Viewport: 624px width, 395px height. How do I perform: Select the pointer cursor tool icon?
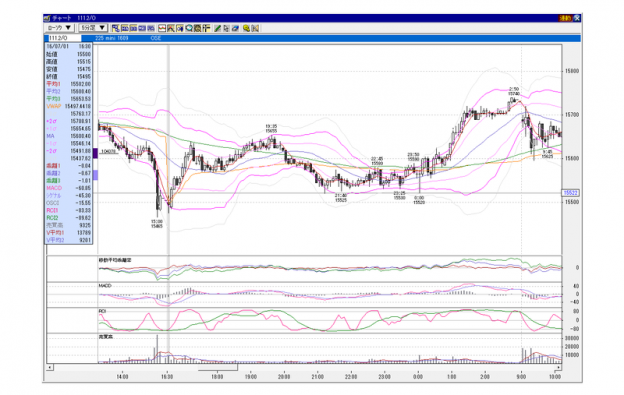(226, 28)
